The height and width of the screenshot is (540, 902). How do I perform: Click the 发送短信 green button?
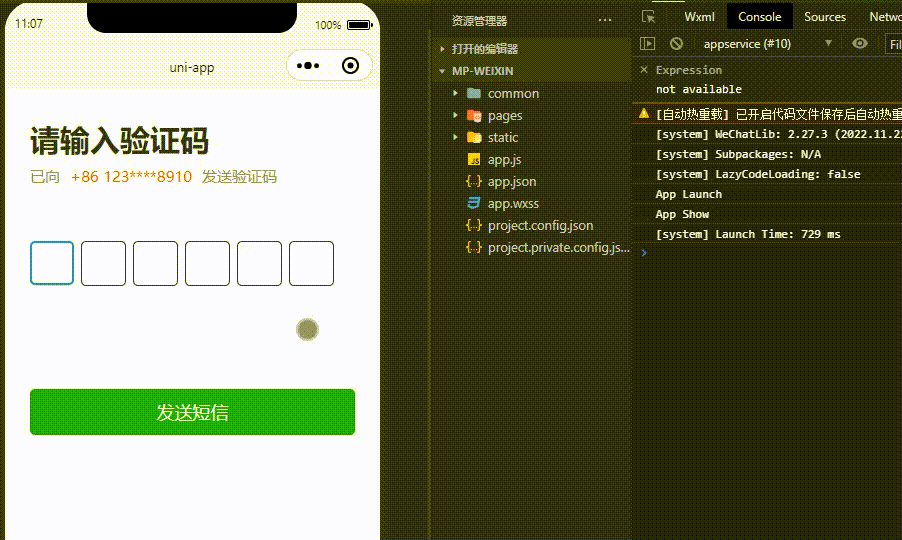tap(192, 412)
